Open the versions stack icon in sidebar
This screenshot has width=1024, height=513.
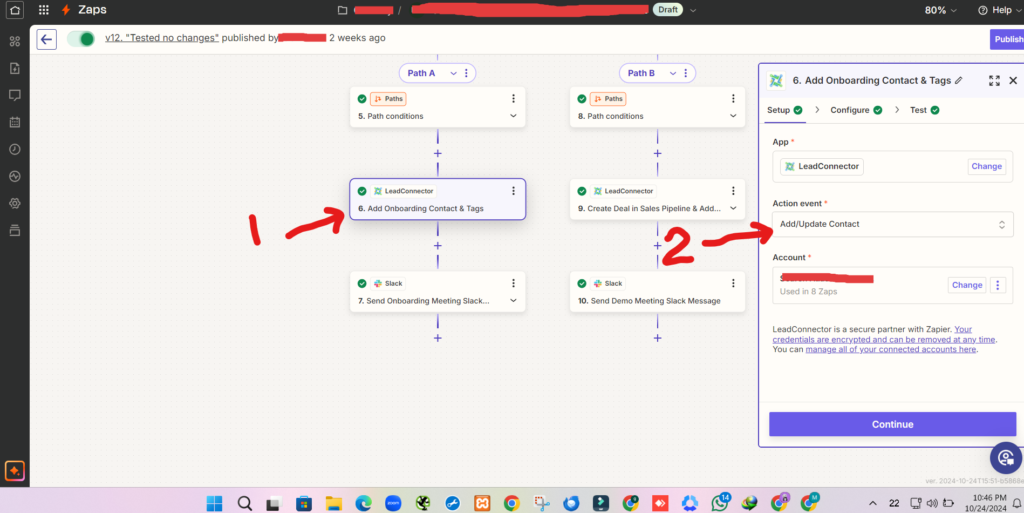coord(14,230)
